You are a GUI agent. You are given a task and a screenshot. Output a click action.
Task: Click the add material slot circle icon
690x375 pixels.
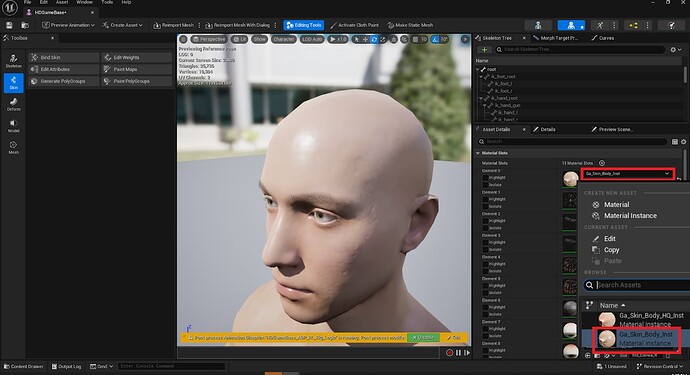(602, 163)
